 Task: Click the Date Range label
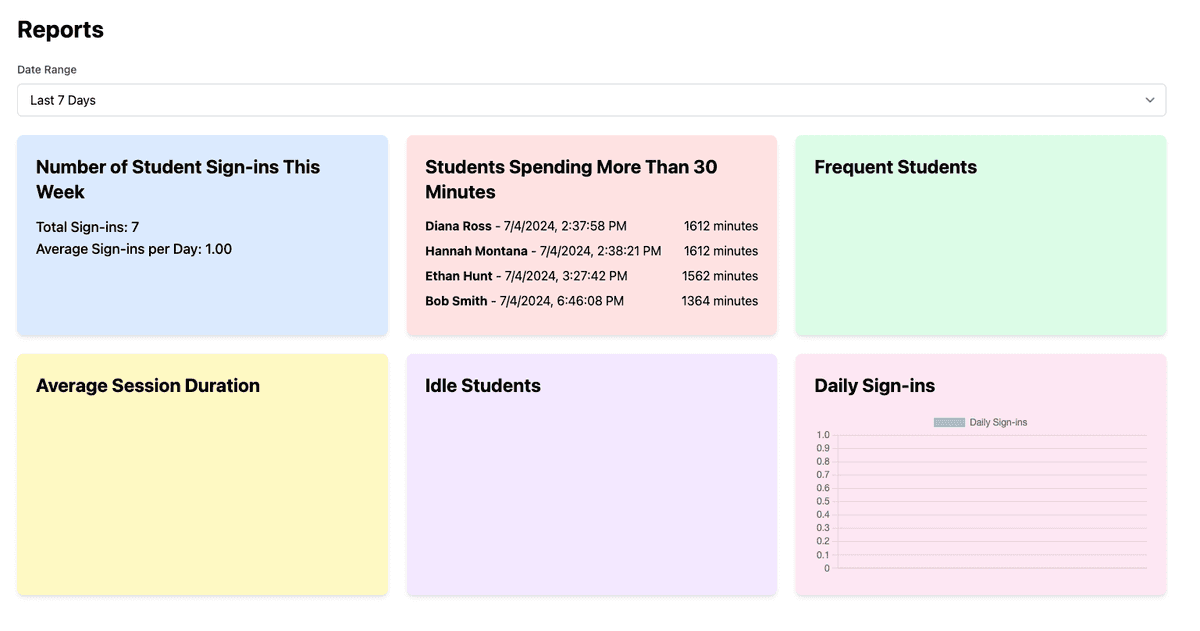pos(47,70)
